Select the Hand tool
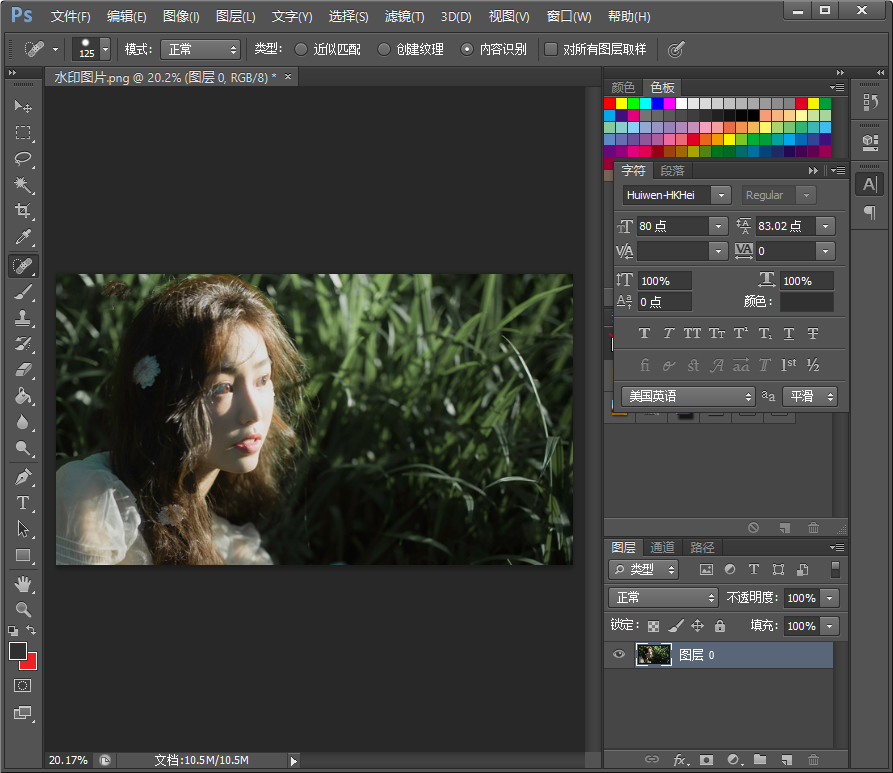The width and height of the screenshot is (893, 773). (x=23, y=583)
